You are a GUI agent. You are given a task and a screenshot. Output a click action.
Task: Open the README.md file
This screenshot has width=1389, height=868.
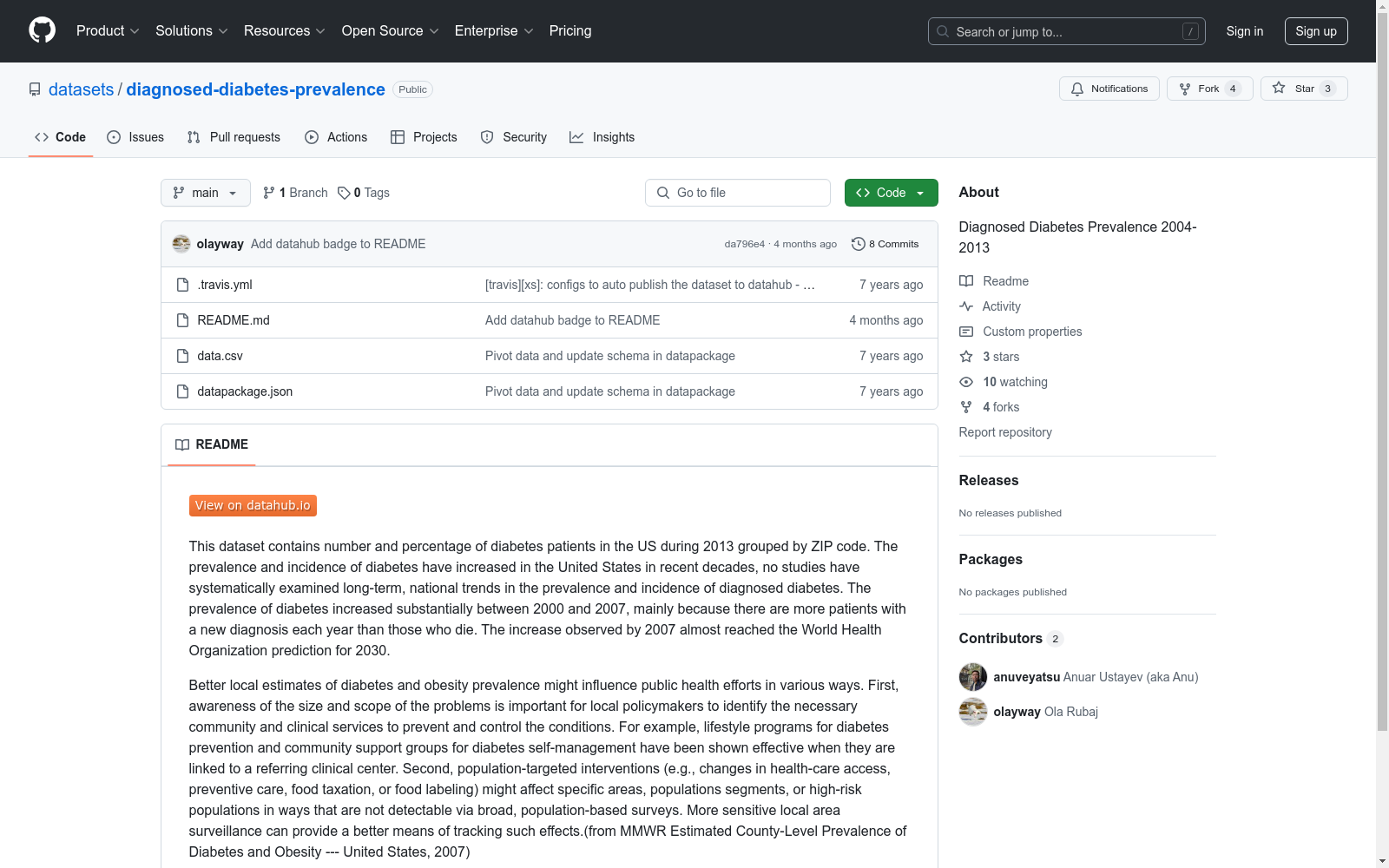coord(234,320)
